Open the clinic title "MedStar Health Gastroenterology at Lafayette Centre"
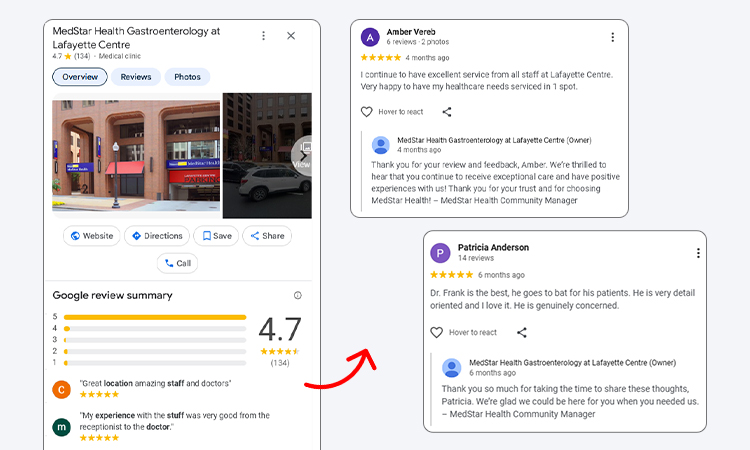Screen dimensions: 750x450 [x=136, y=38]
